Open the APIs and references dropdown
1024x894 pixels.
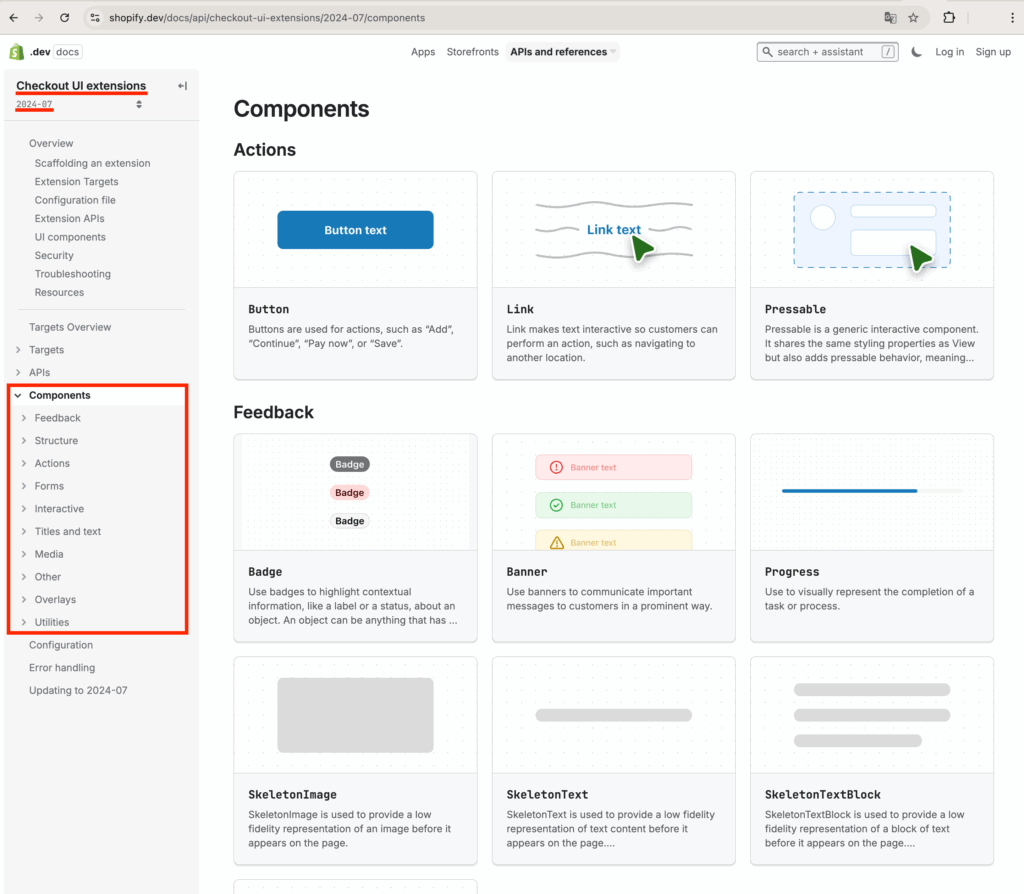[x=562, y=52]
